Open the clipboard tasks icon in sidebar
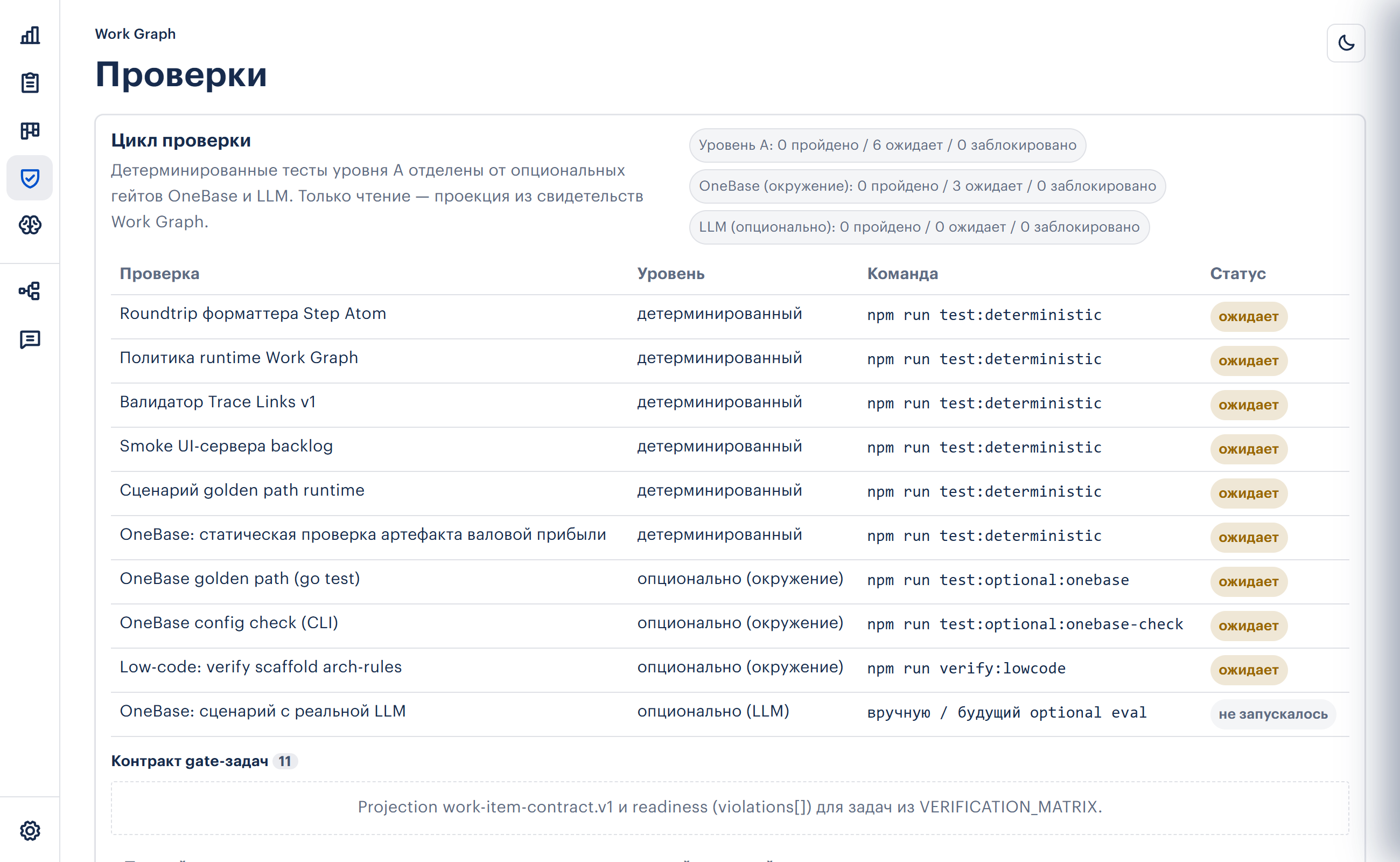Screen dimensions: 1400x862 click(x=30, y=83)
